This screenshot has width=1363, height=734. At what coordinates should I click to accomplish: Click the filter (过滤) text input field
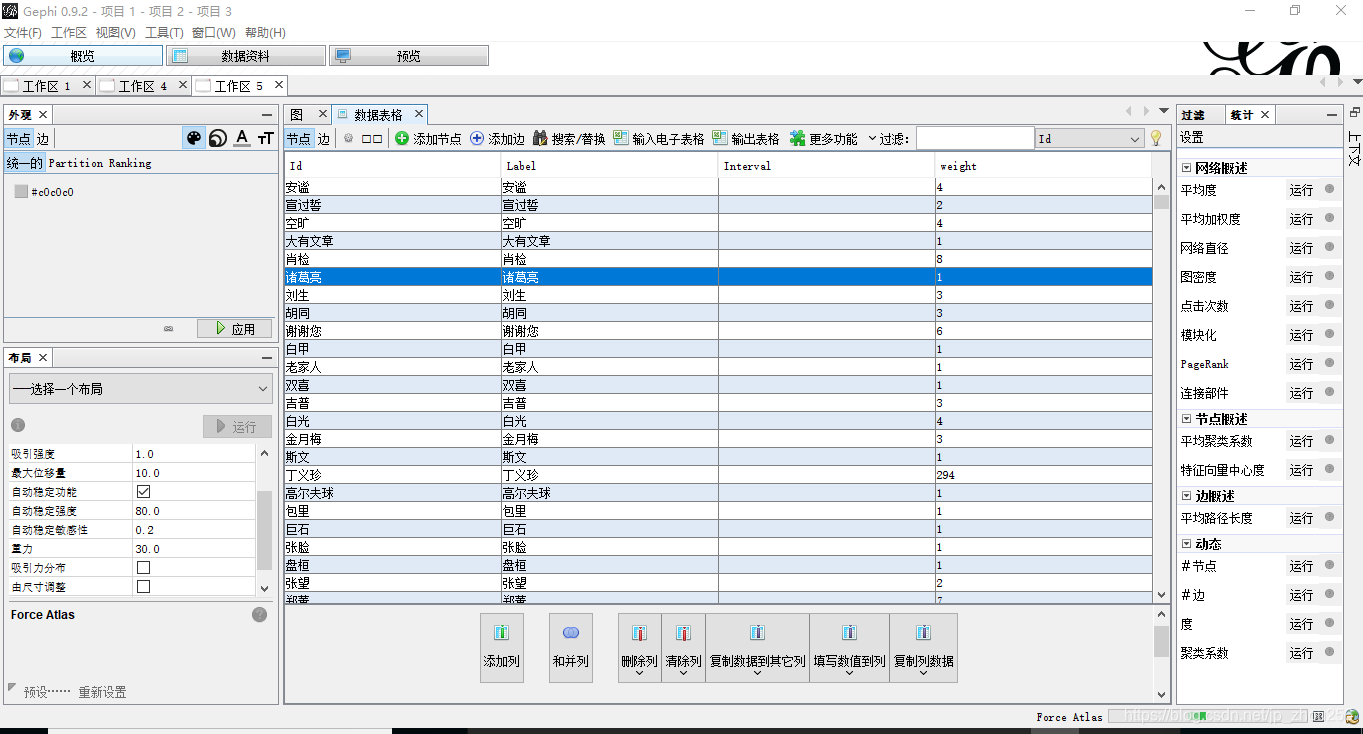tap(975, 139)
